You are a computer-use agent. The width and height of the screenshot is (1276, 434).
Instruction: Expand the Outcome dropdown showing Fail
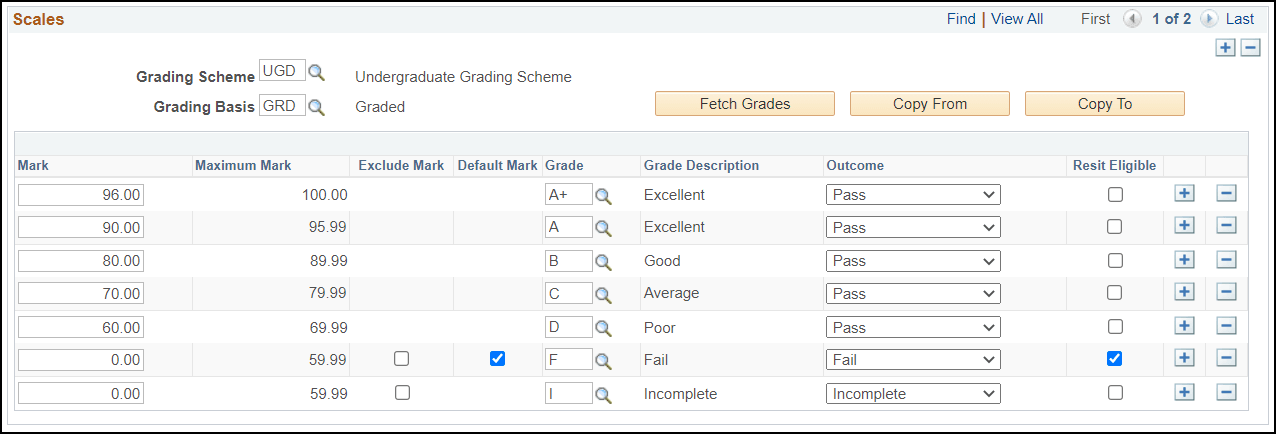coord(912,360)
